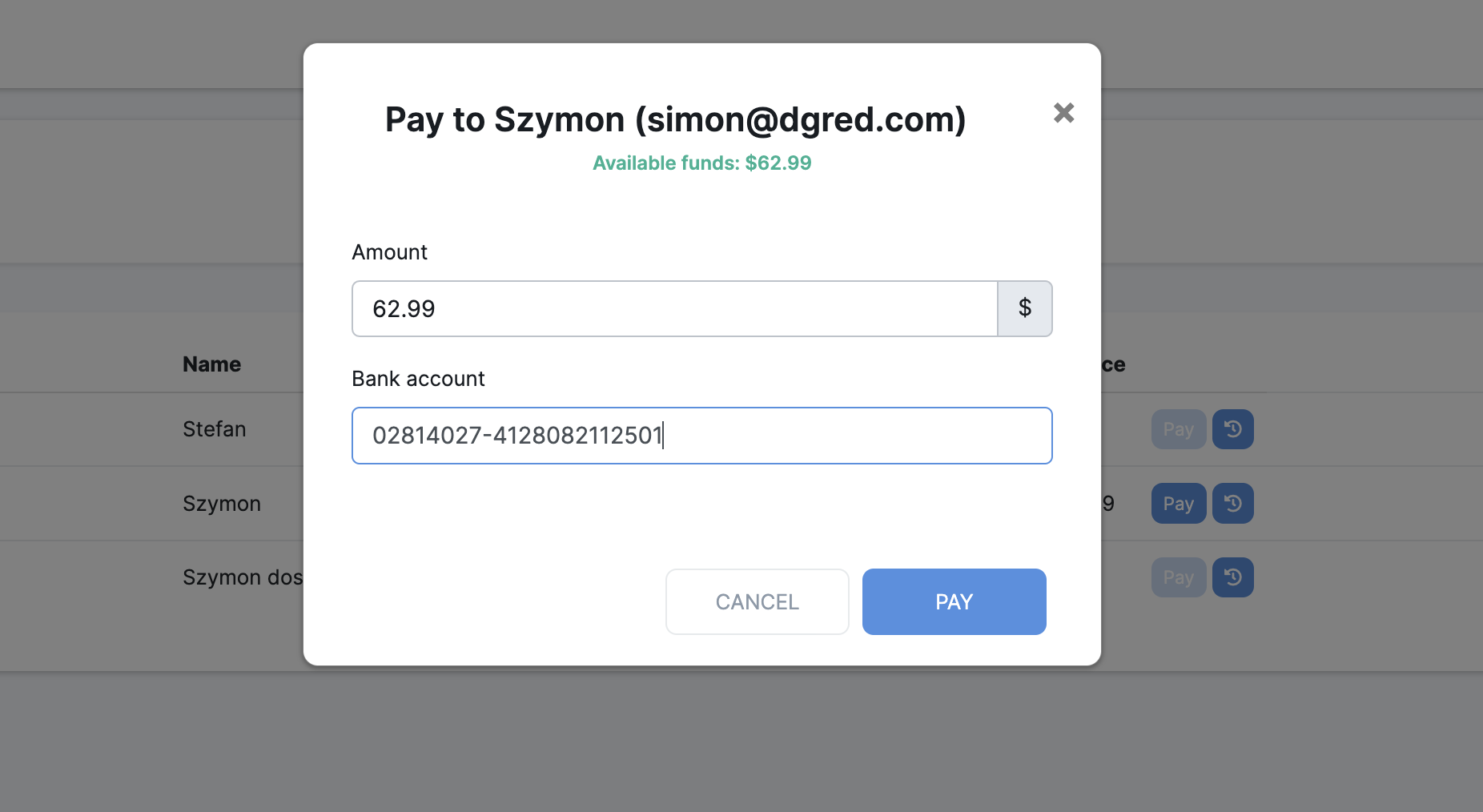The image size is (1483, 812).
Task: Click the Name column header
Action: [x=211, y=364]
